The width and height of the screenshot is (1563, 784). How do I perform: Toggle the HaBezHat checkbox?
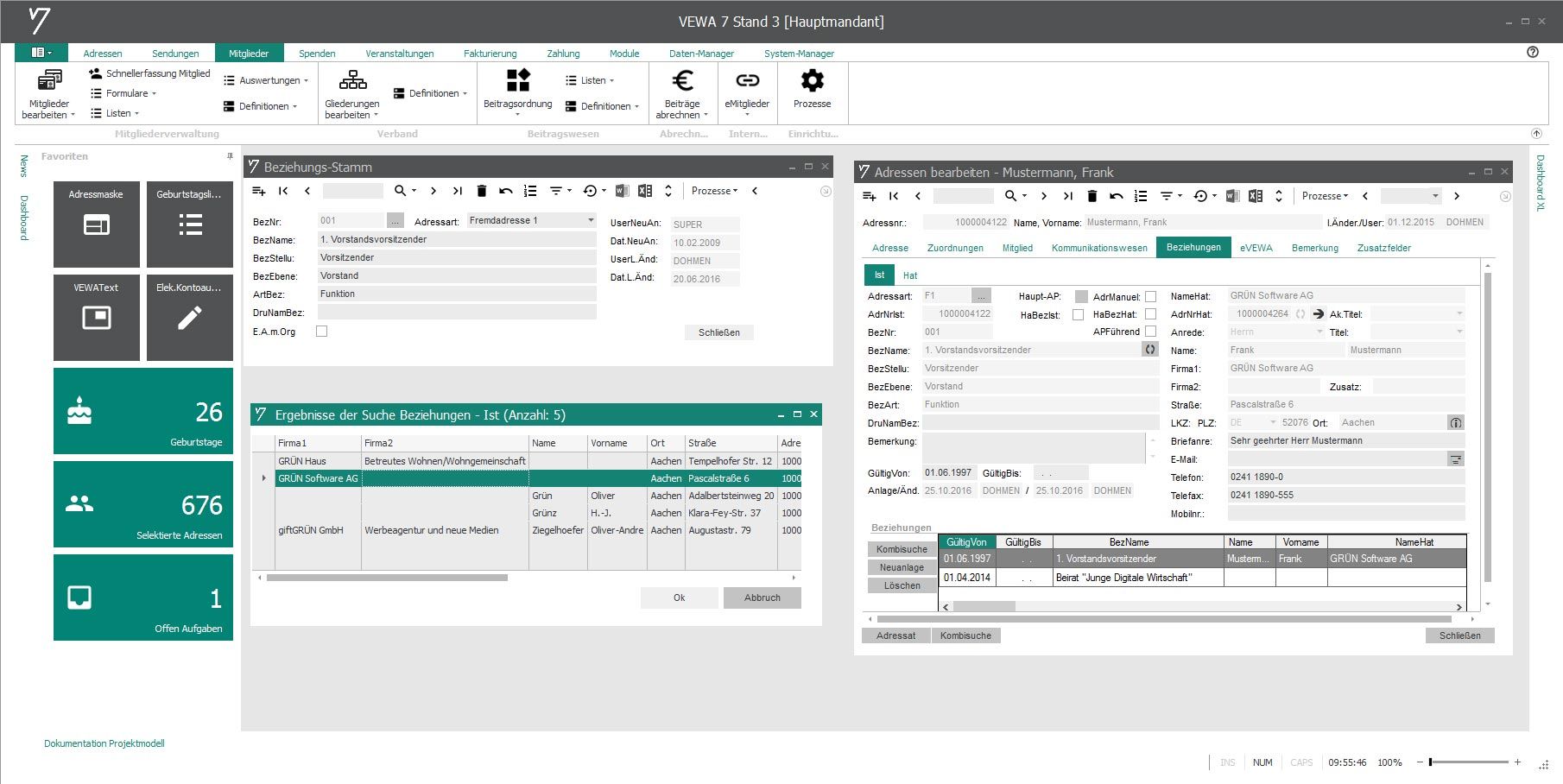[x=1150, y=314]
